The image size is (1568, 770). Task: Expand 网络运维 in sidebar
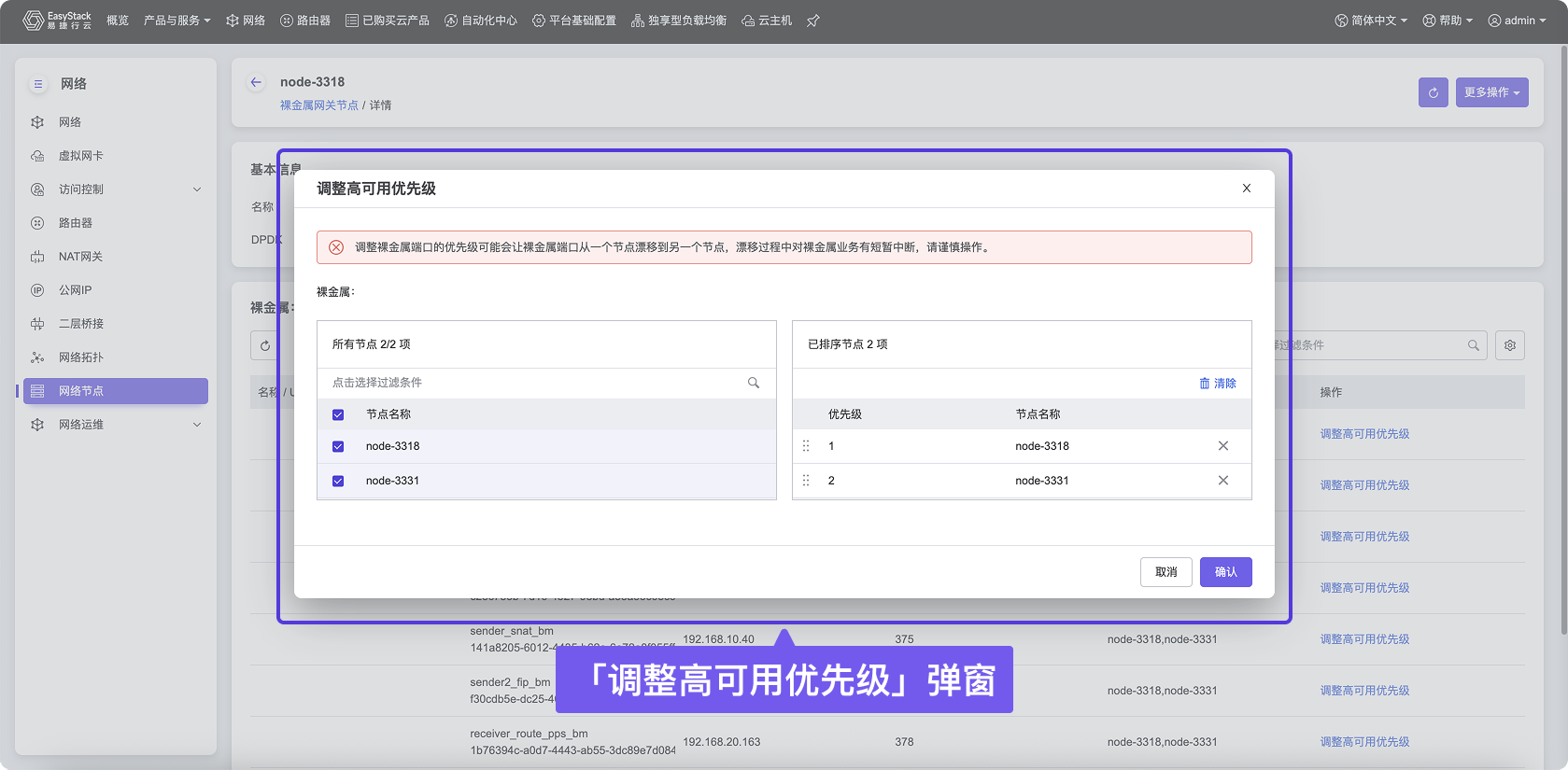coord(116,425)
